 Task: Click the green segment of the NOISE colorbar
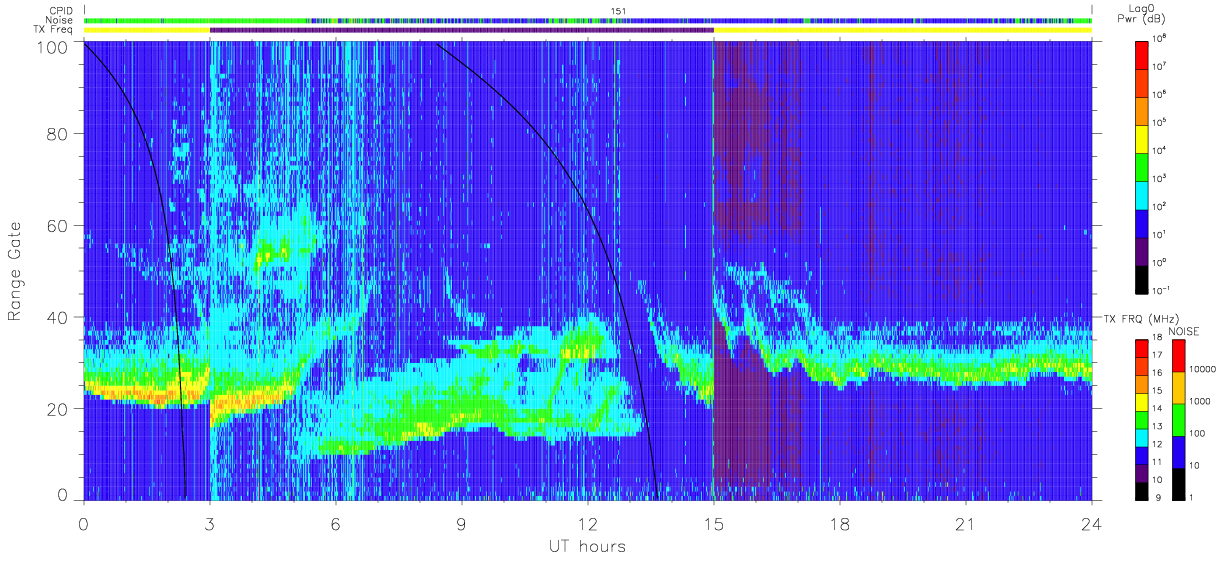pos(1178,420)
